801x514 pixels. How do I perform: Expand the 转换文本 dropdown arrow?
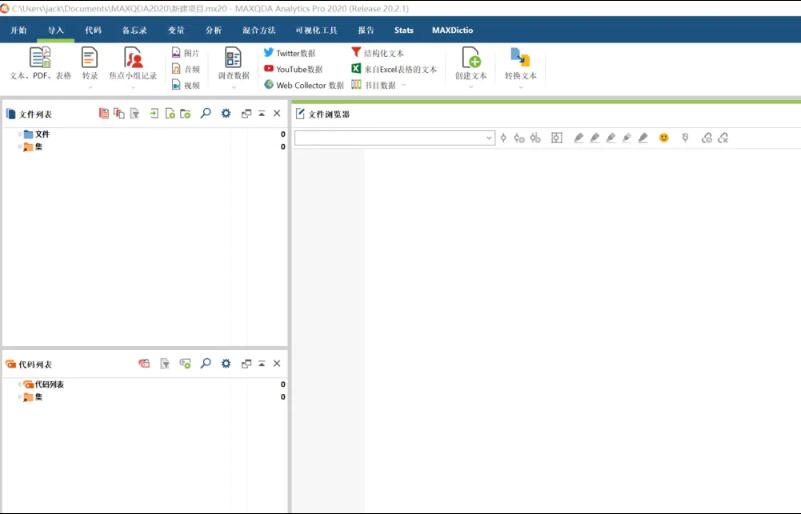coord(521,87)
